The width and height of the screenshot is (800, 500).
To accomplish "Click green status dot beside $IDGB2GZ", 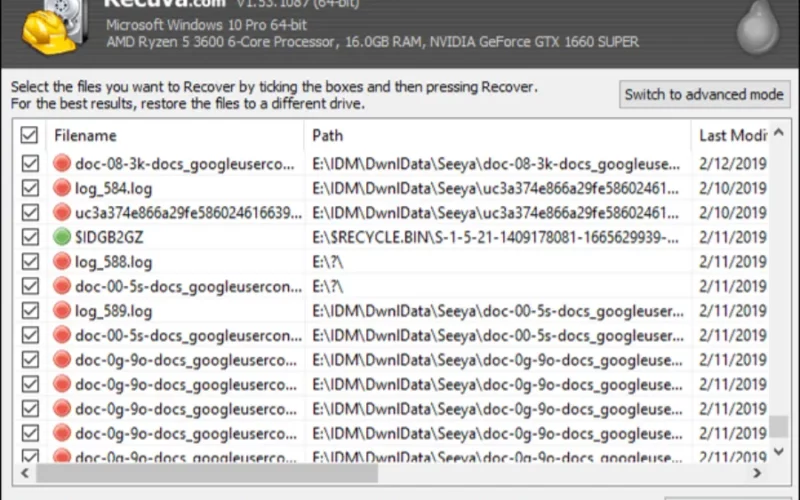I will pyautogui.click(x=62, y=237).
